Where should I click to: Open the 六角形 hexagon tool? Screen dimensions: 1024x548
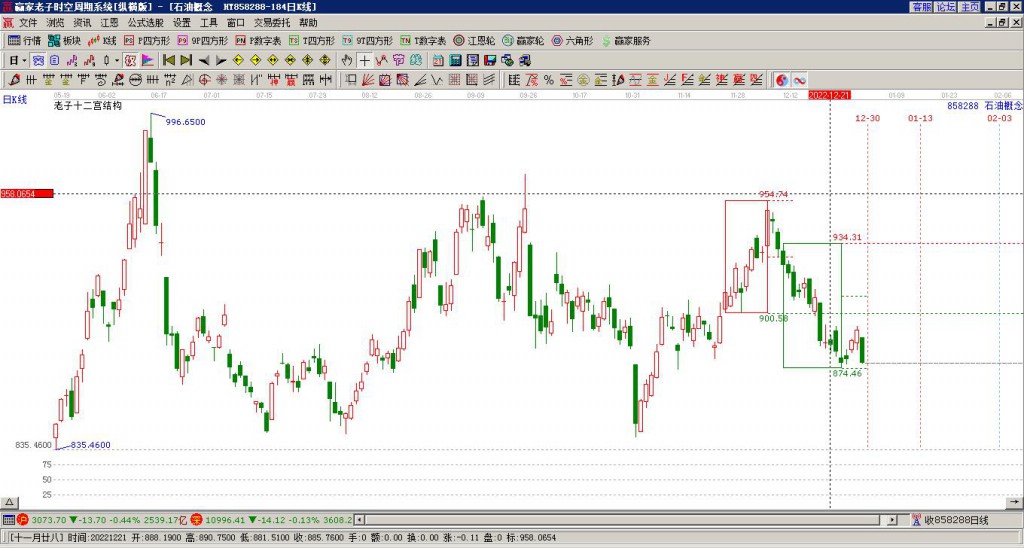pos(573,40)
